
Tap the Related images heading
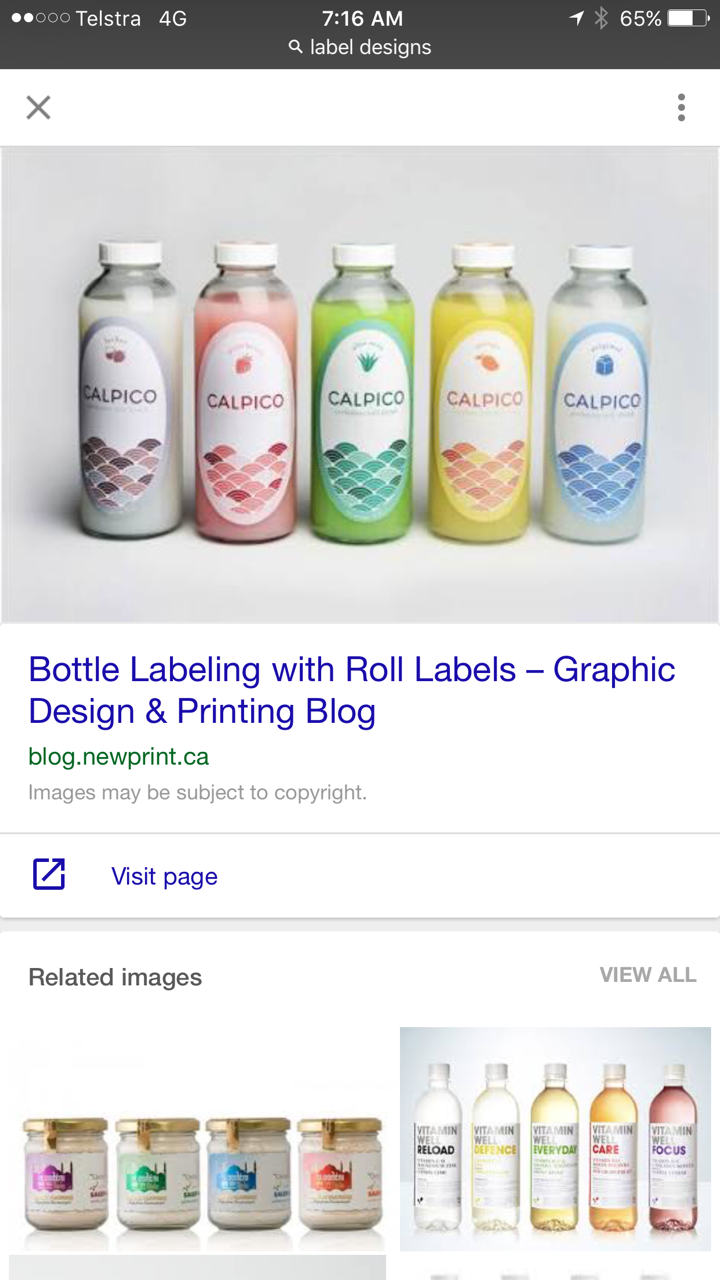(x=115, y=977)
